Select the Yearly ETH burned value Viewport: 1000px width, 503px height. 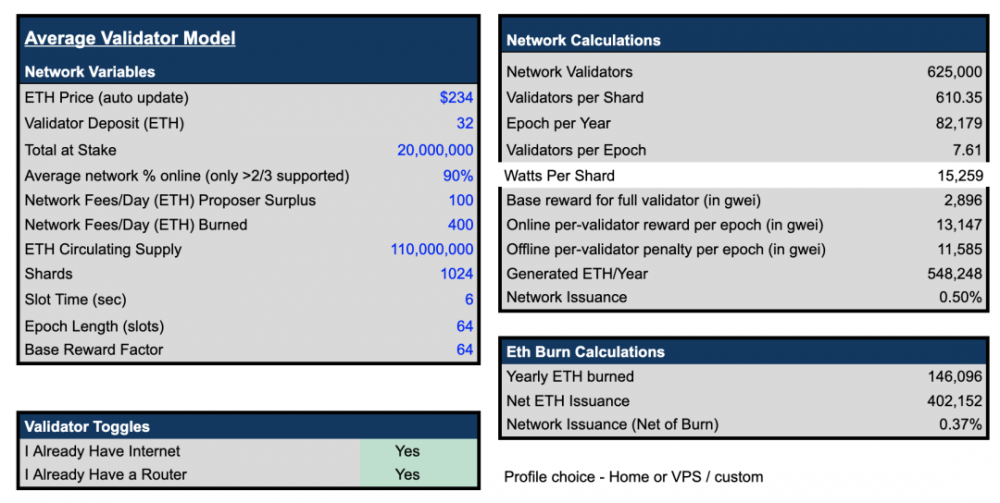tap(955, 377)
